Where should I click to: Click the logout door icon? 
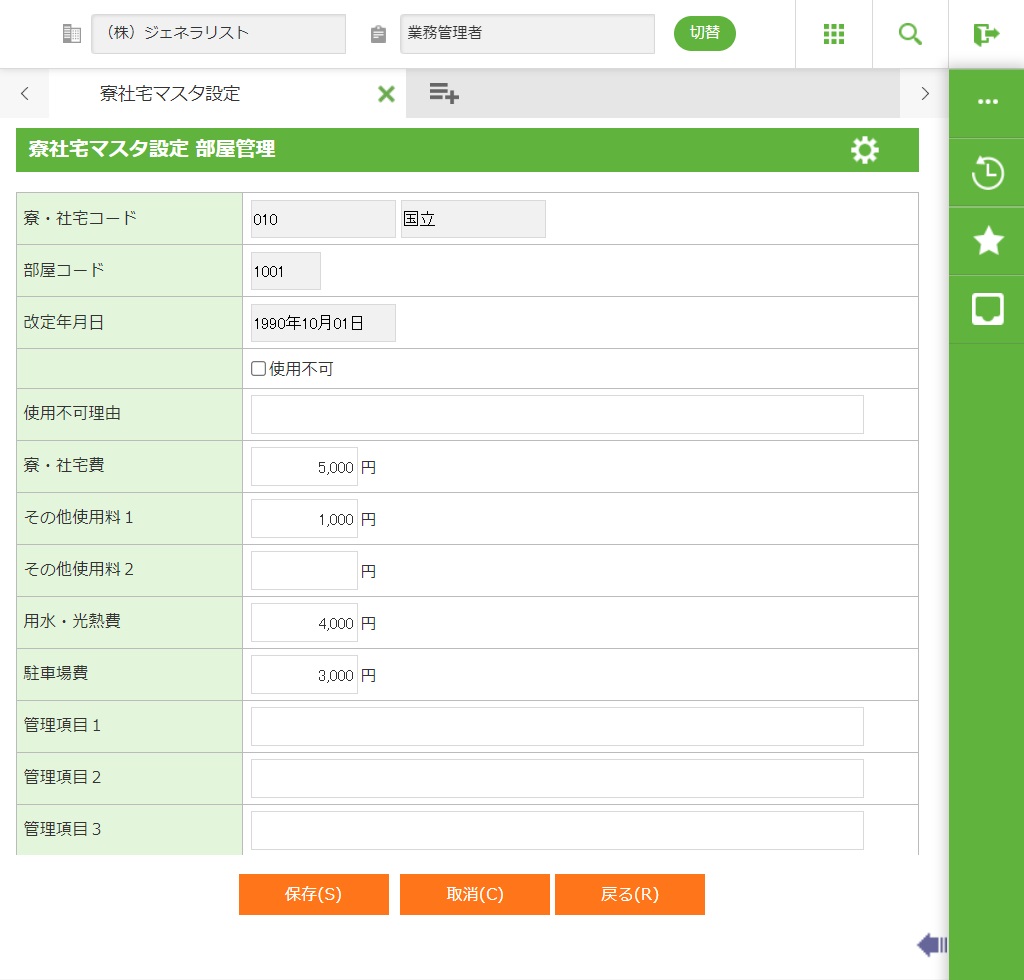pyautogui.click(x=986, y=34)
